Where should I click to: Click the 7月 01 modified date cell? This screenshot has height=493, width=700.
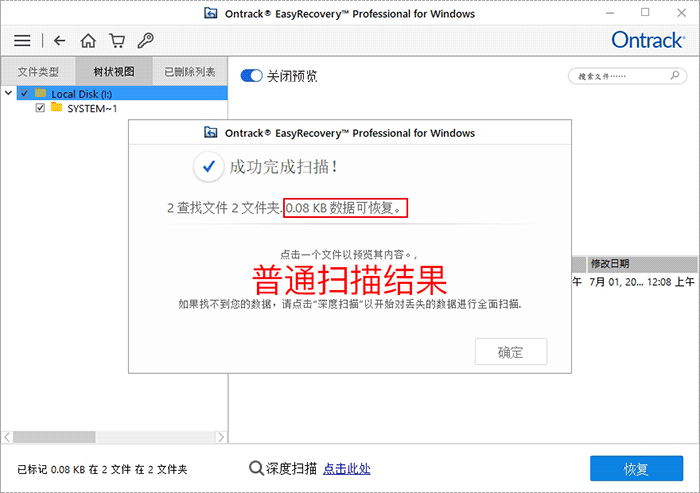click(642, 282)
